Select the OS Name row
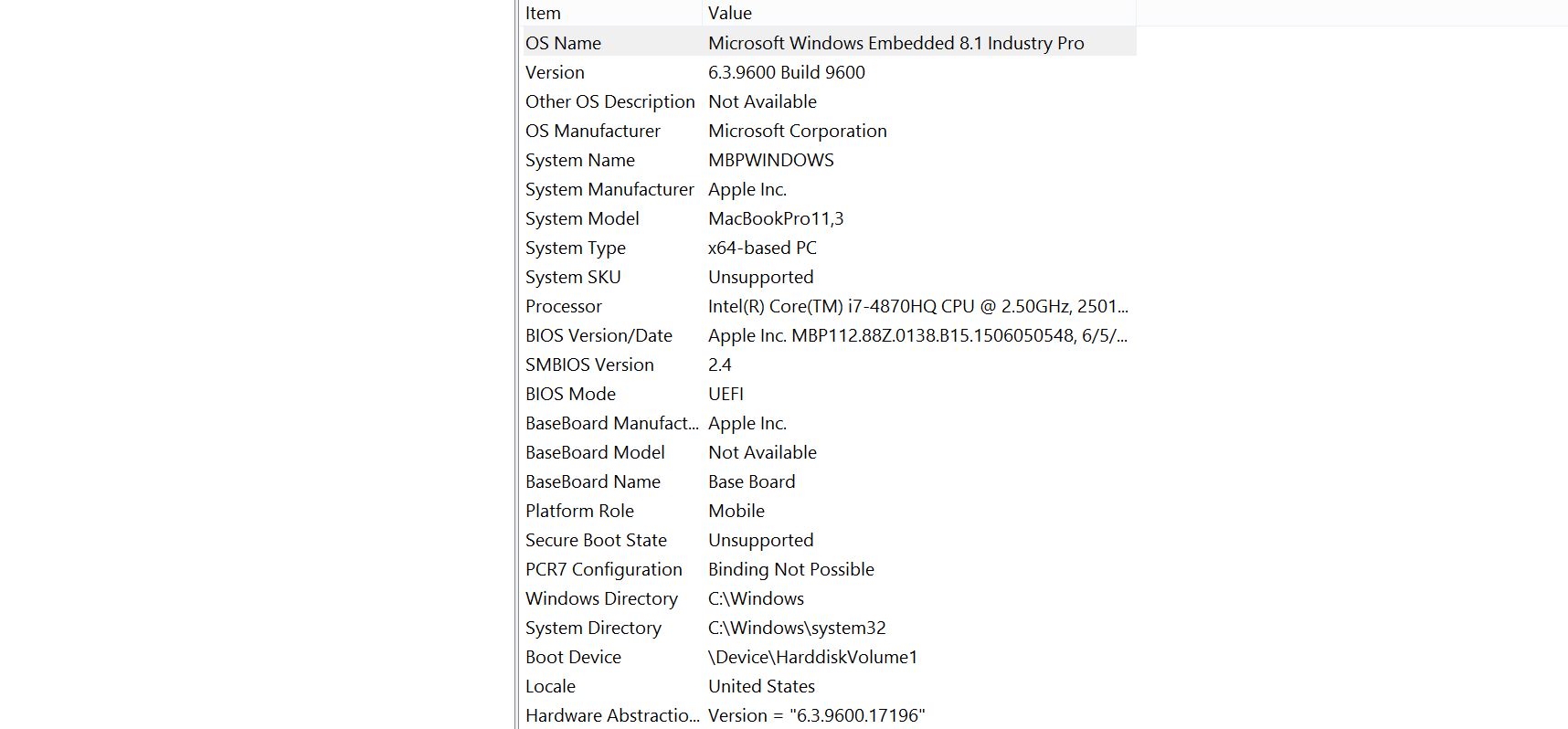The image size is (1568, 729). click(x=828, y=43)
